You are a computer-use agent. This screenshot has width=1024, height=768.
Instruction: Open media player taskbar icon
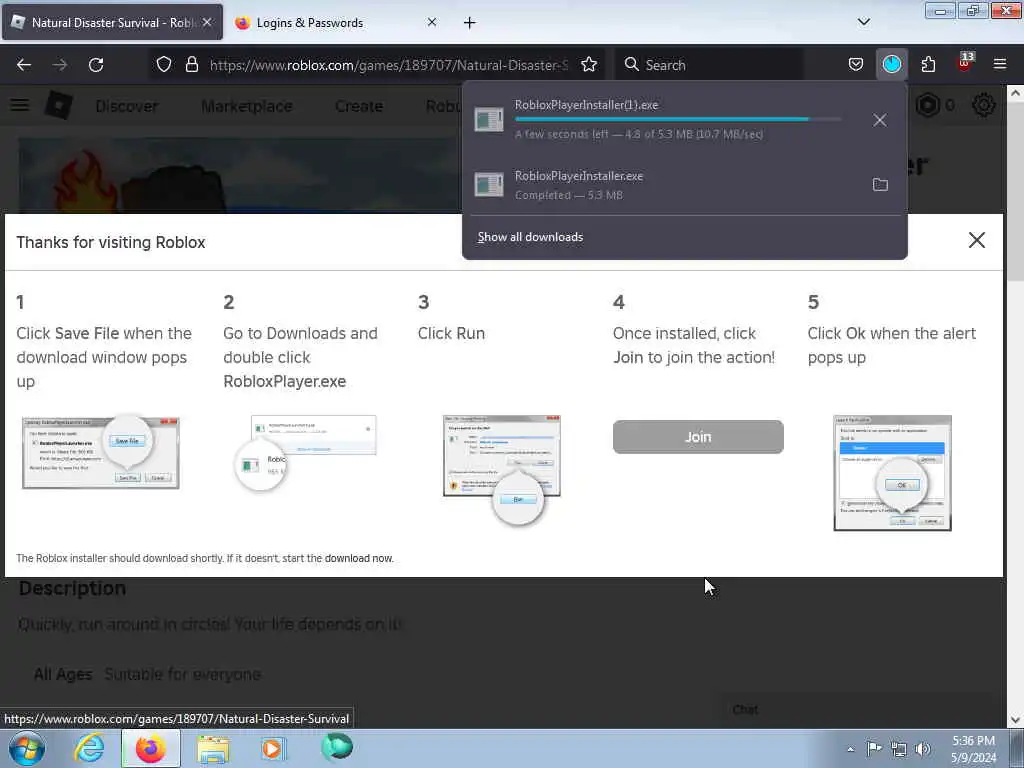coord(273,748)
